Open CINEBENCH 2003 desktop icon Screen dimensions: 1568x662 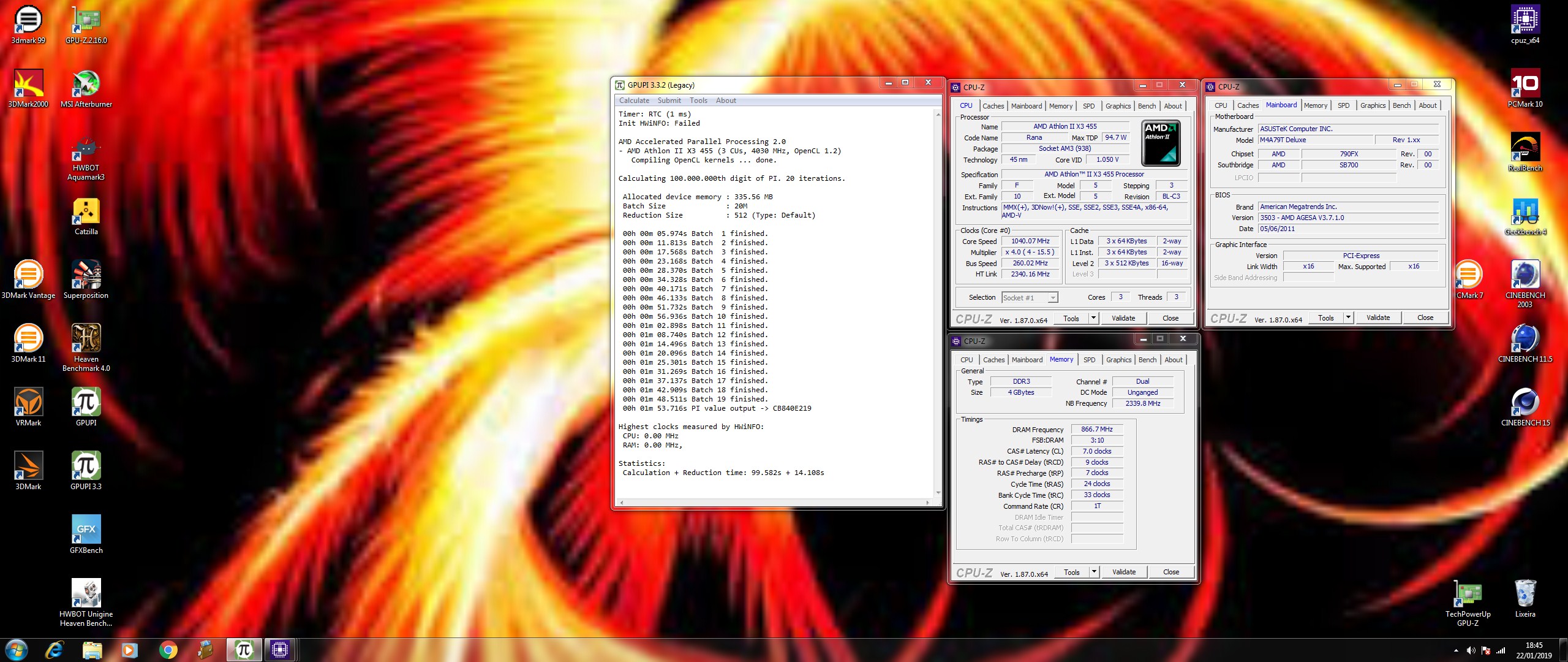point(1525,284)
